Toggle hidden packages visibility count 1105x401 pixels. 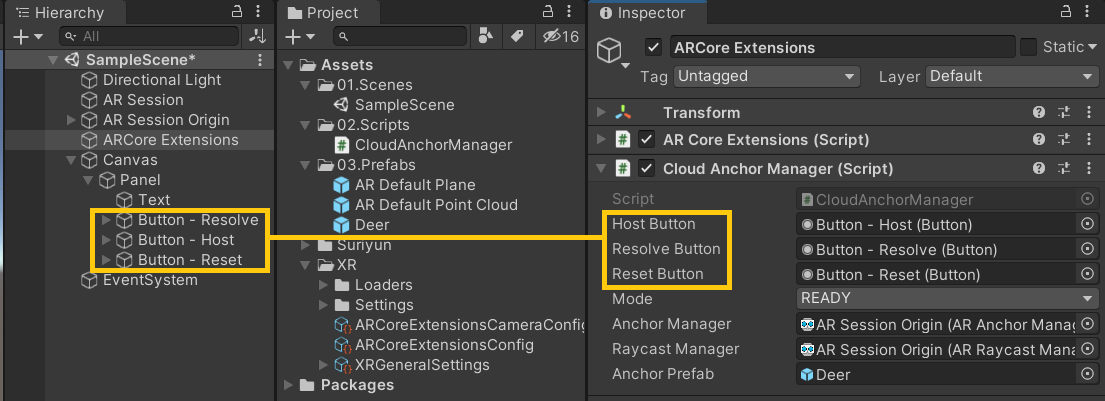561,36
